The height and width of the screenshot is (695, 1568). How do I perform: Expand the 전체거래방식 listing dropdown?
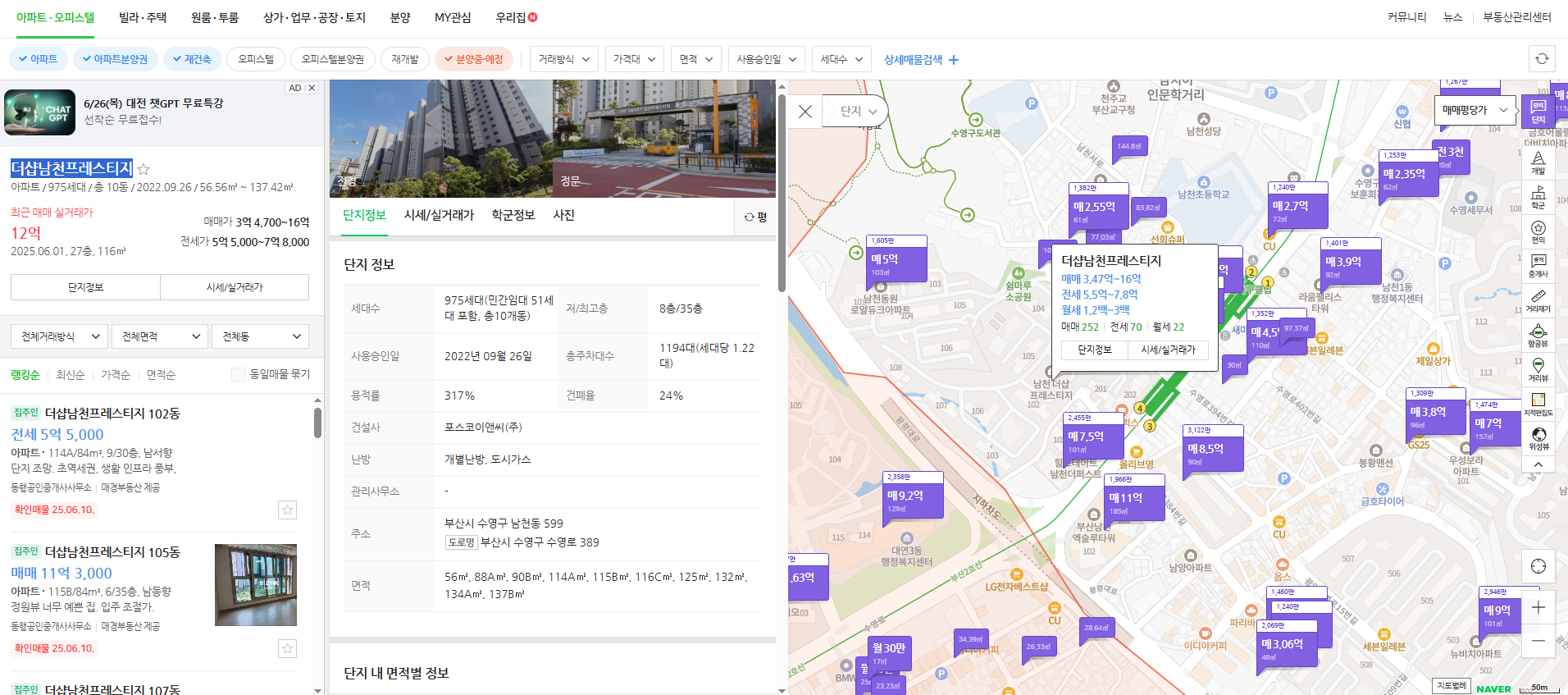(x=59, y=336)
